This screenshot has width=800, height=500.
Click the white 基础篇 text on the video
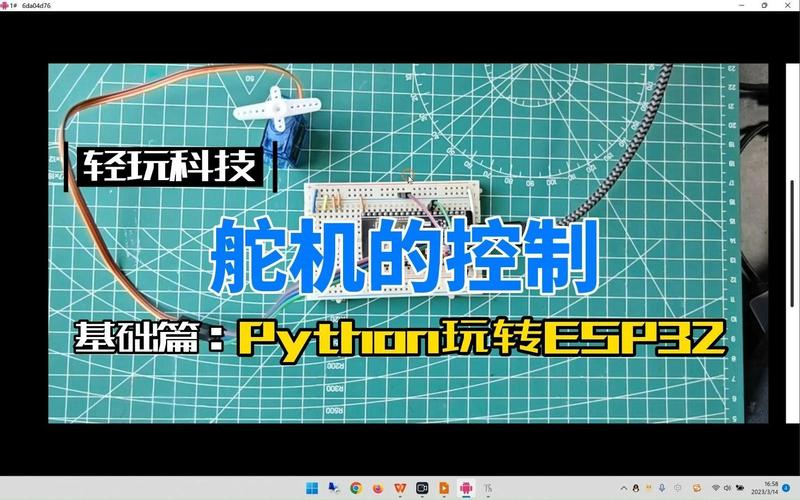click(x=136, y=337)
